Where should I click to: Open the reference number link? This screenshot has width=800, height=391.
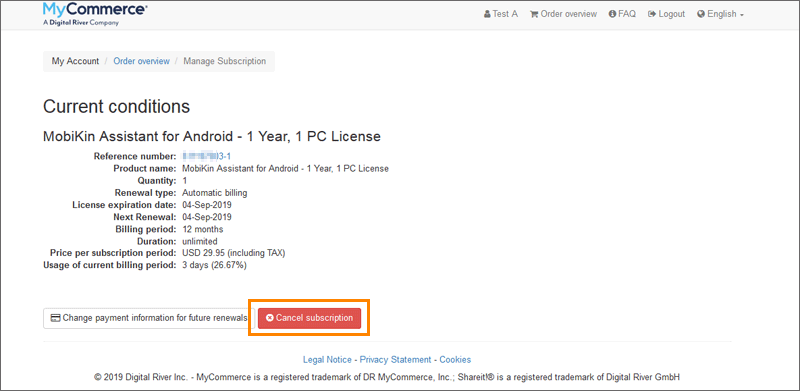(207, 156)
